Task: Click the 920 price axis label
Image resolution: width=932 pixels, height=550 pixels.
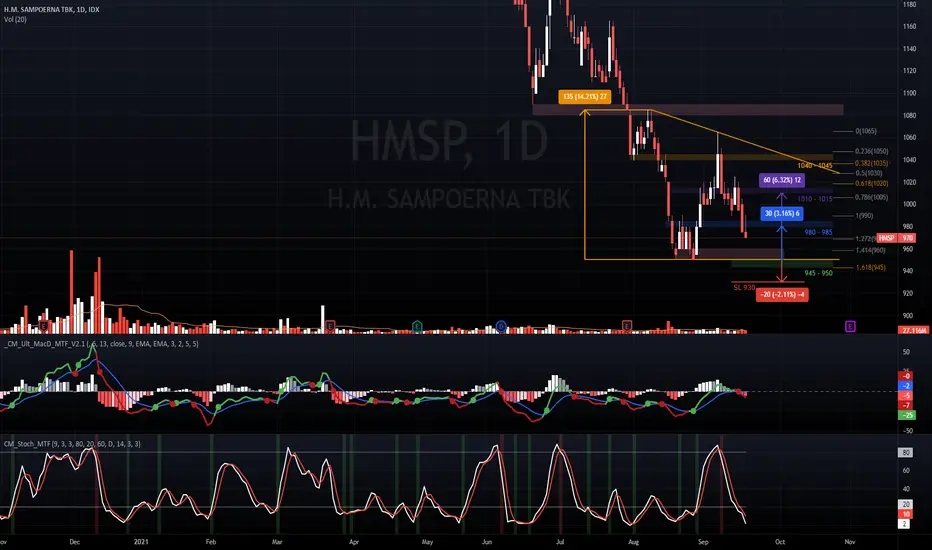Action: [908, 293]
